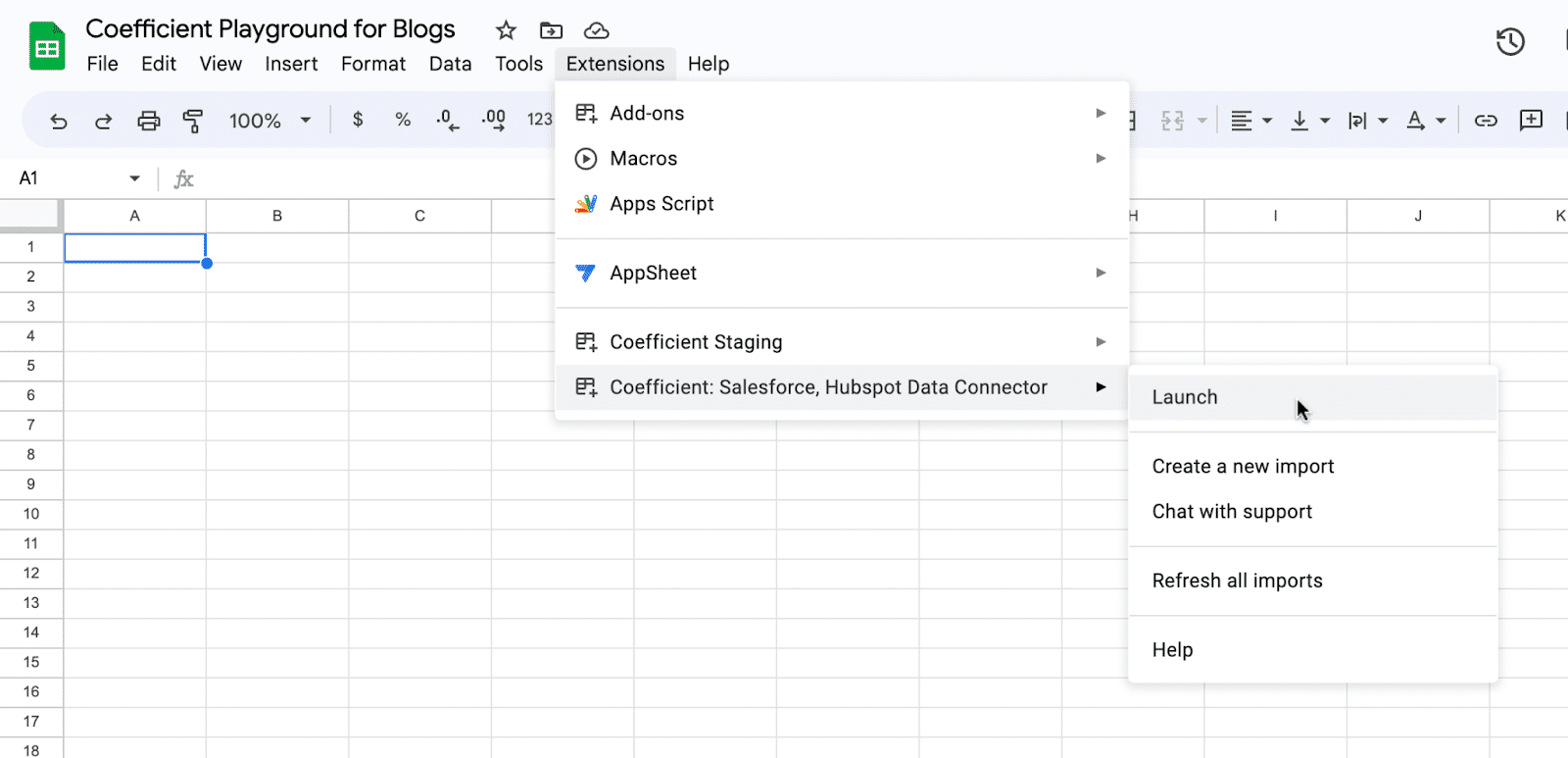The height and width of the screenshot is (758, 1568).
Task: Open the 100% zoom dropdown
Action: pos(269,121)
